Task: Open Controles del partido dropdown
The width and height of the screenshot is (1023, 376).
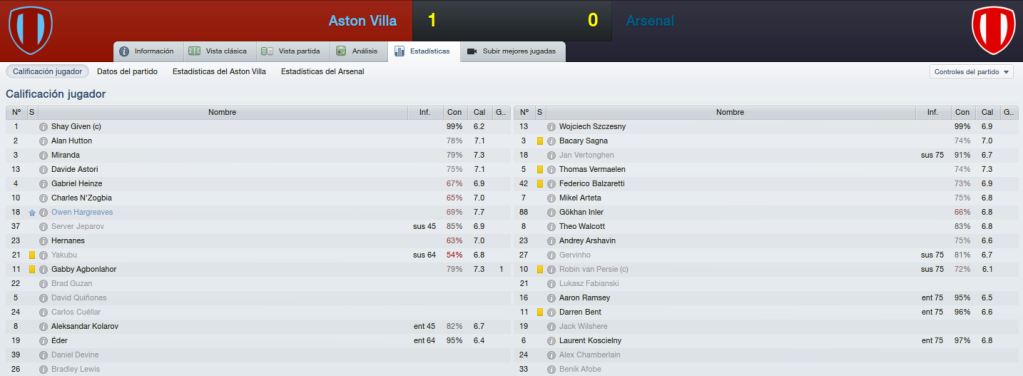Action: pyautogui.click(x=971, y=72)
